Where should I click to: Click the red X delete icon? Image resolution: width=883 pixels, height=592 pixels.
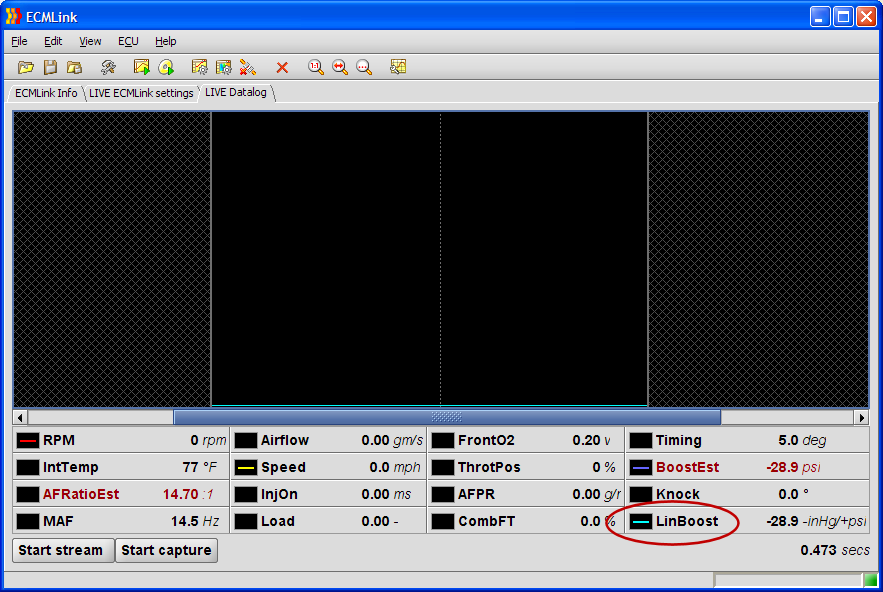click(x=282, y=67)
